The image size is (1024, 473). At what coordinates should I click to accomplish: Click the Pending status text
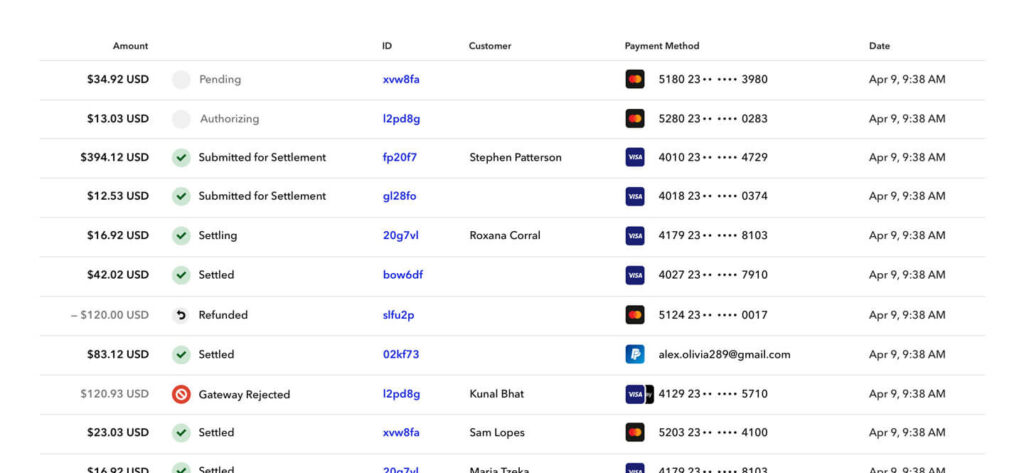coord(220,80)
